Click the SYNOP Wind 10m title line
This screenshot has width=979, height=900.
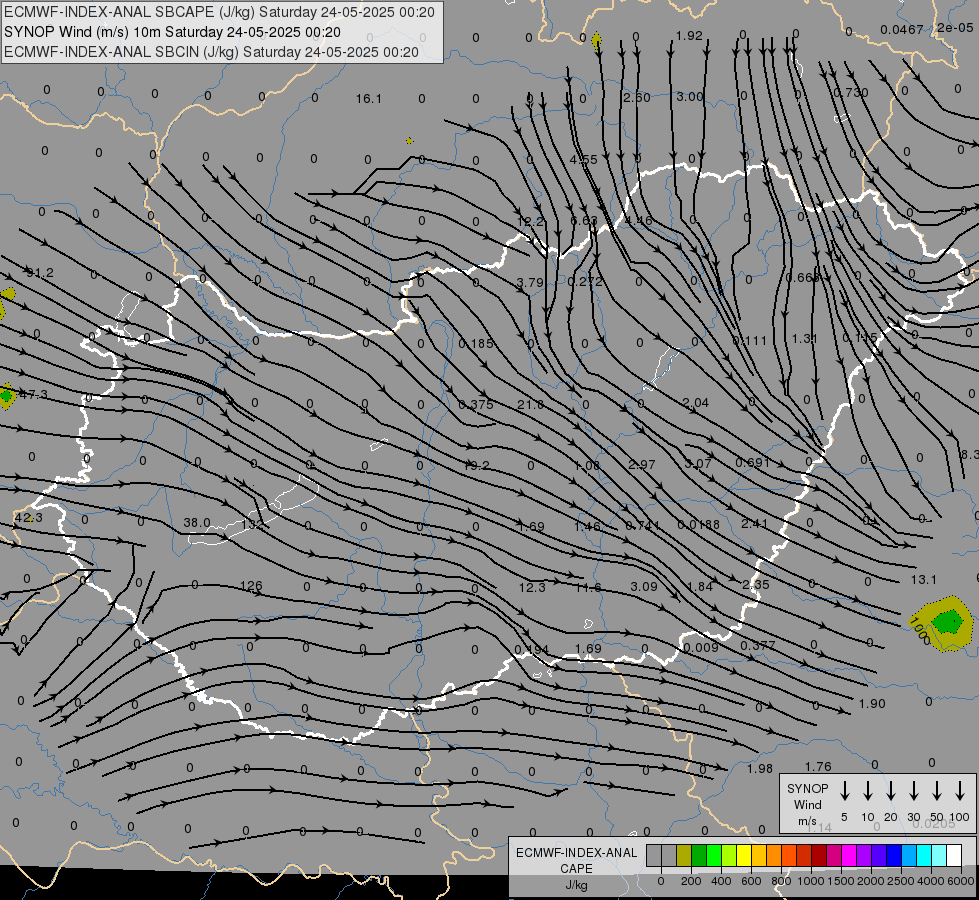[x=172, y=32]
